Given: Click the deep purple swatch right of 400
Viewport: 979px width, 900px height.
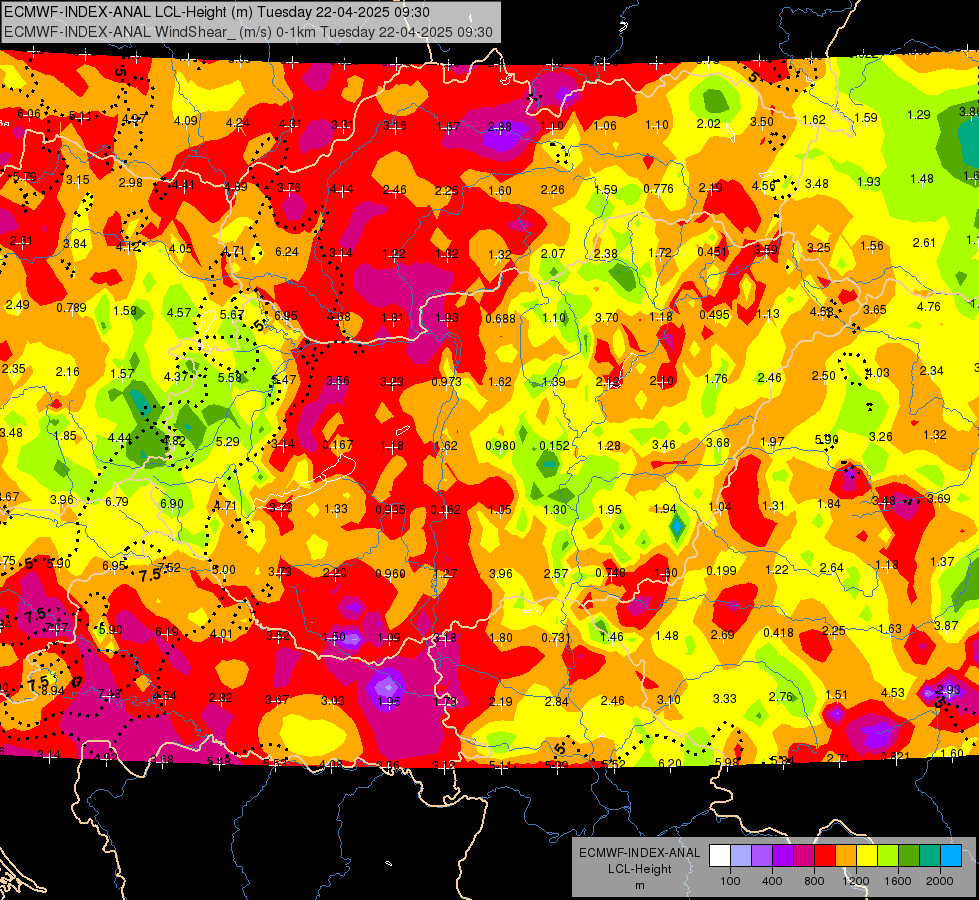Looking at the screenshot, I should tap(783, 856).
